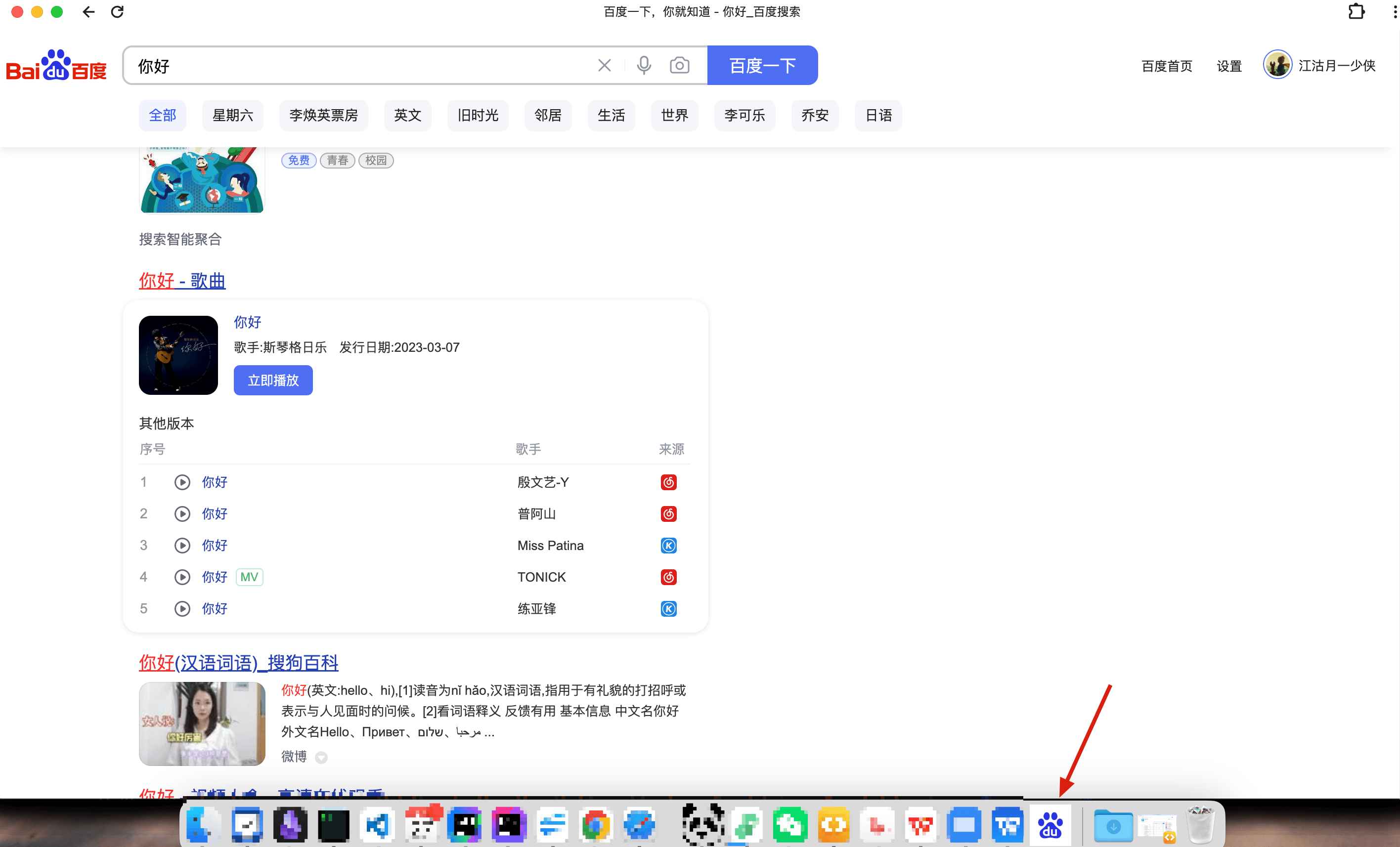
Task: Click Kugou source icon for Miss Patina
Action: click(x=668, y=546)
